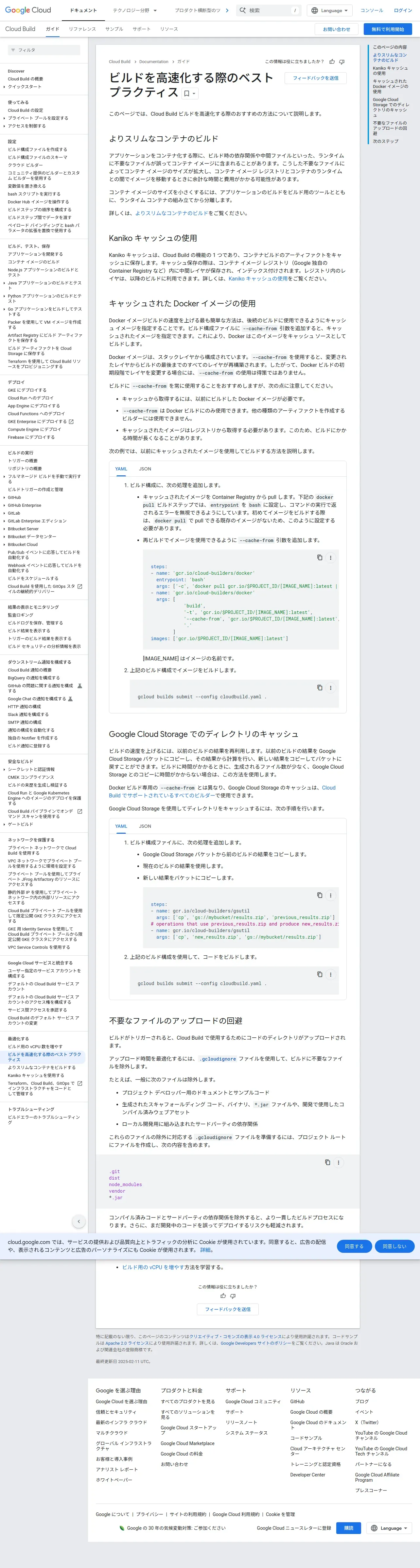
Task: Click the bottom thumbs-down feedback icon
Action: click(x=233, y=1296)
